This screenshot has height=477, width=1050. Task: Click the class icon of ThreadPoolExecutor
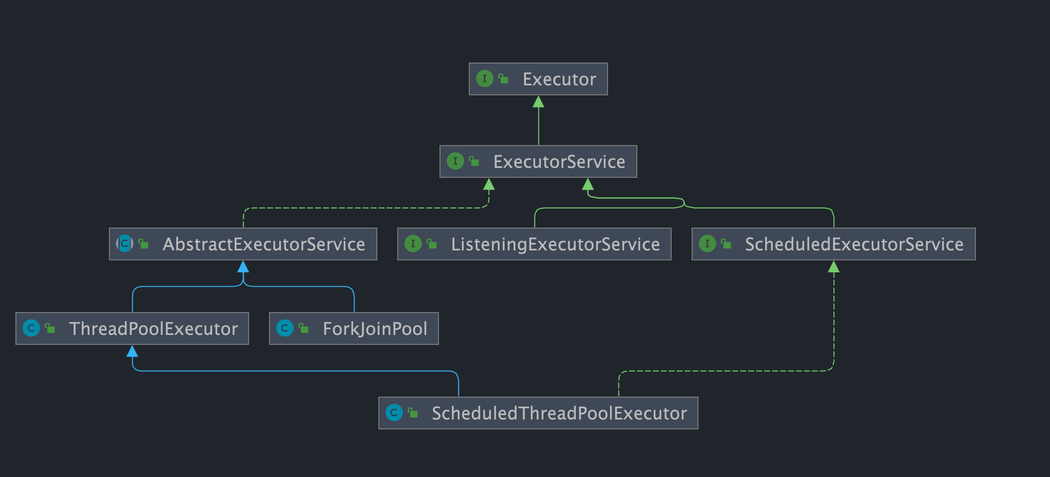pyautogui.click(x=31, y=328)
